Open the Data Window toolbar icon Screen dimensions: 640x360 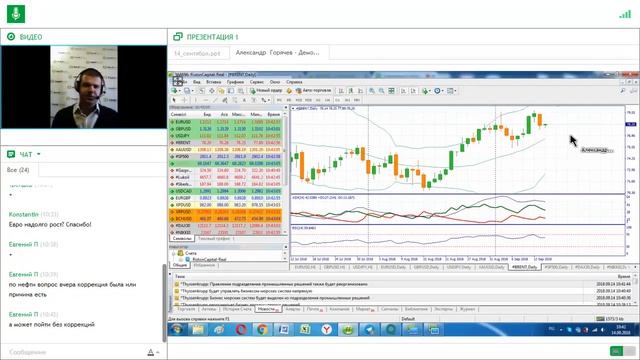pos(211,91)
